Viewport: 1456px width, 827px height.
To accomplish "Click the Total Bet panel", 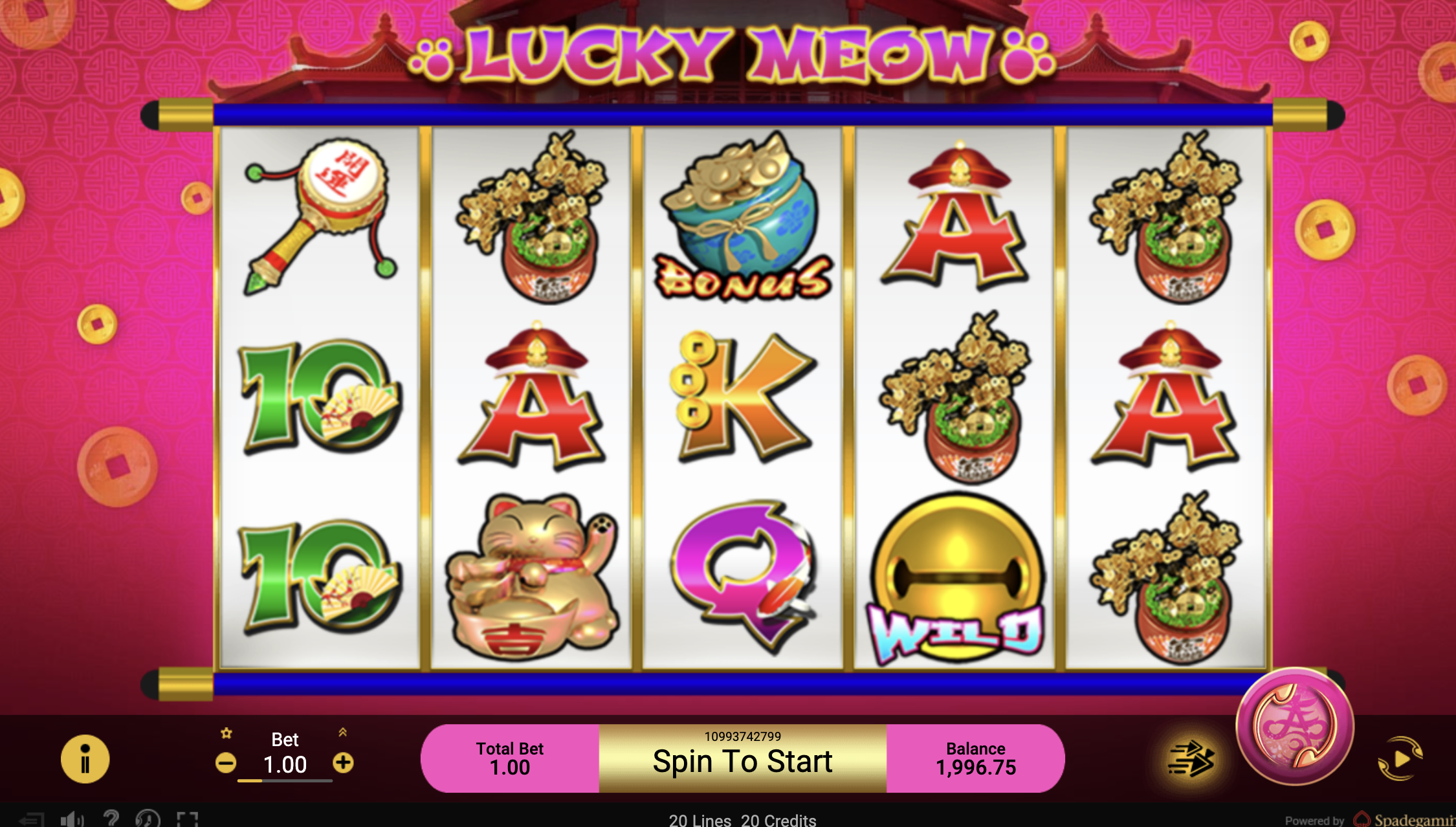I will pos(510,758).
